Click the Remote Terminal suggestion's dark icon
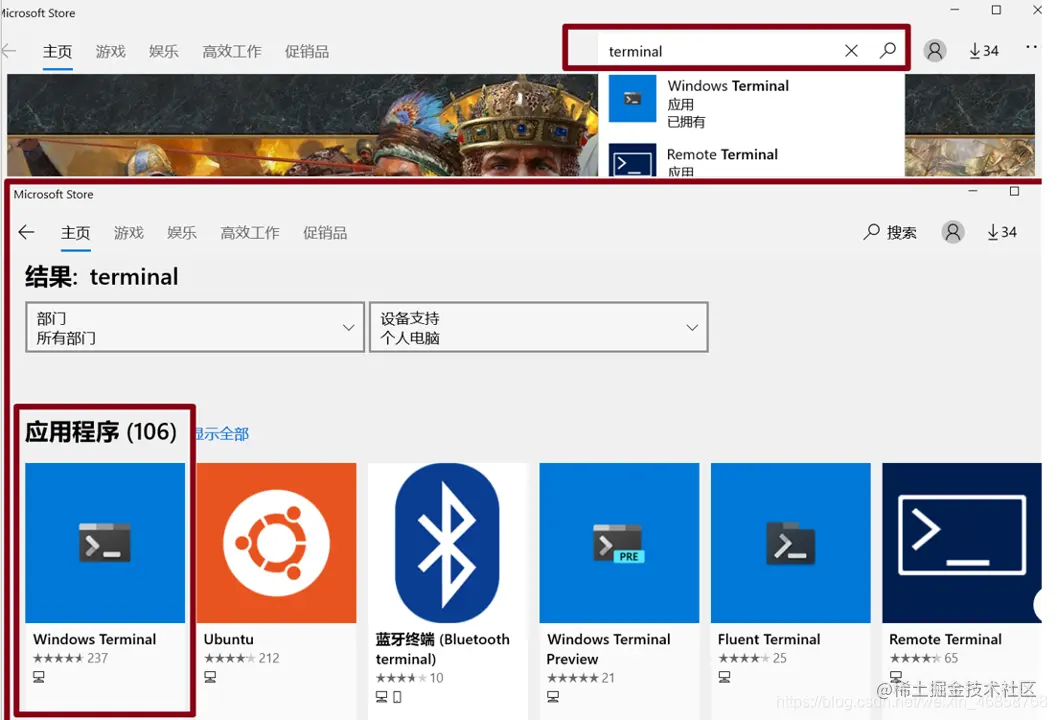This screenshot has width=1057, height=720. pos(632,160)
